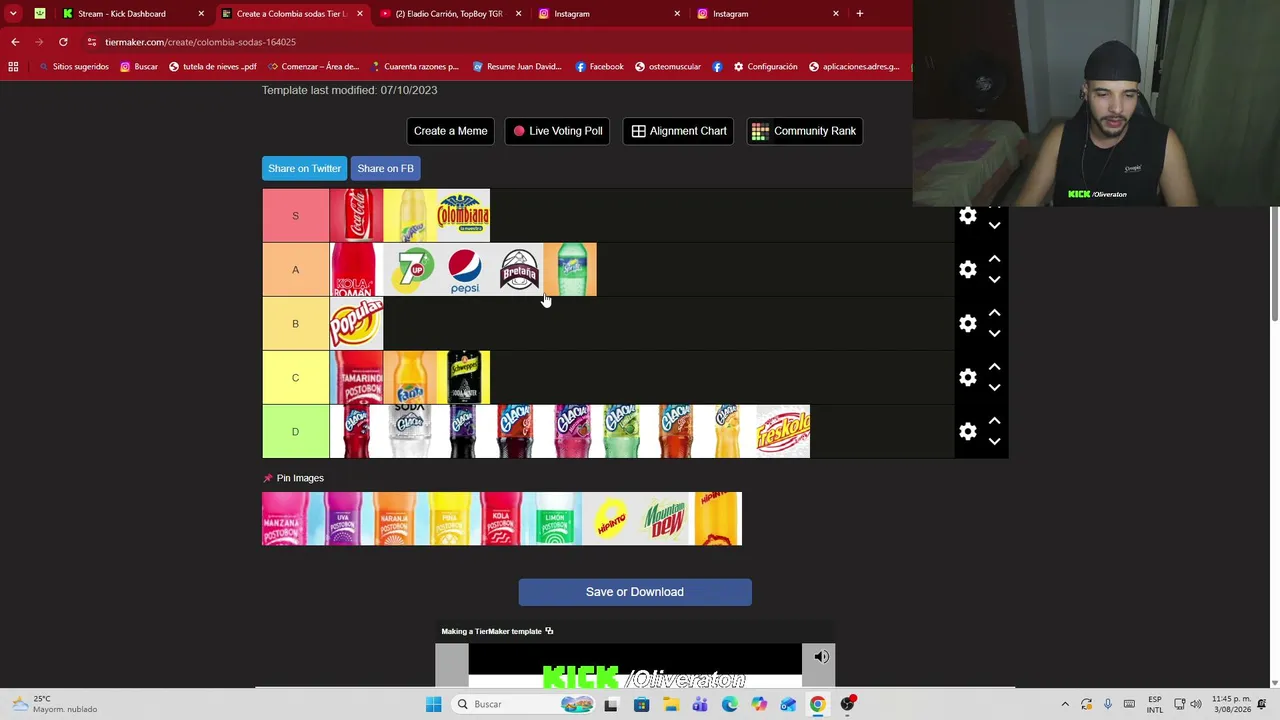The image size is (1280, 720).
Task: Open the osteomuscular bookmark
Action: (669, 67)
